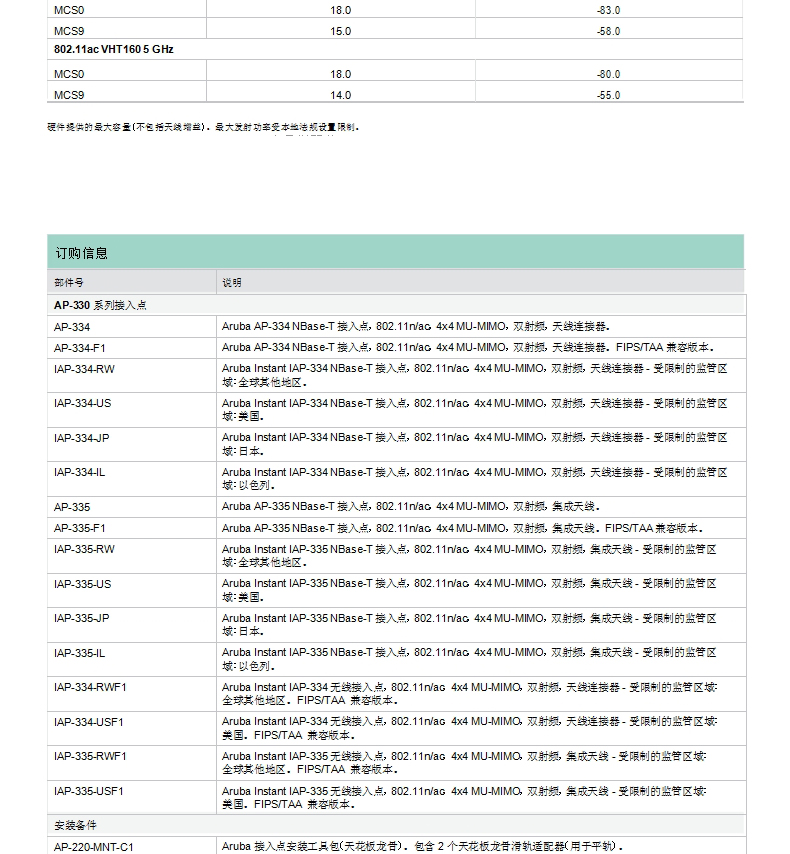Select the IAP-335-US part number
Image resolution: width=790 pixels, height=854 pixels.
pyautogui.click(x=82, y=584)
